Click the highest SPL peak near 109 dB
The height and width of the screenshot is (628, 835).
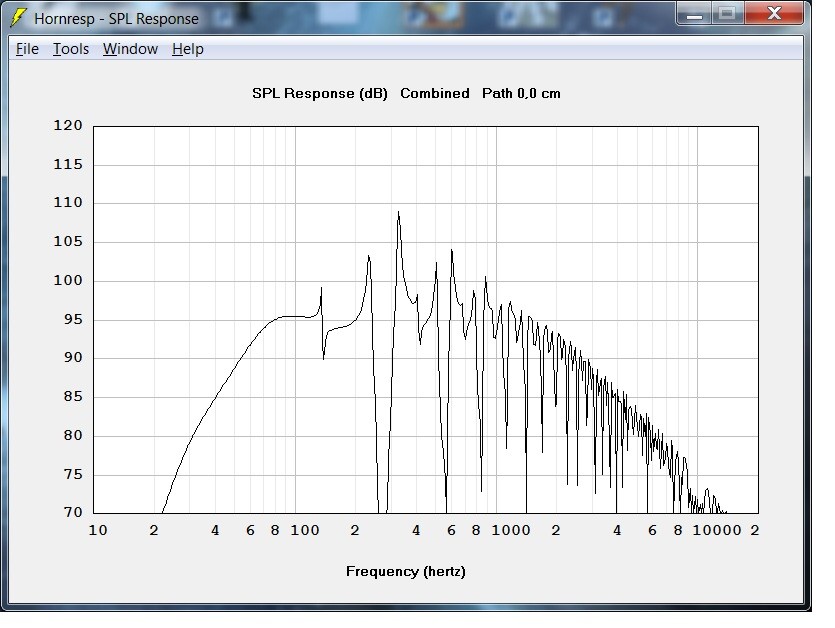click(x=398, y=213)
